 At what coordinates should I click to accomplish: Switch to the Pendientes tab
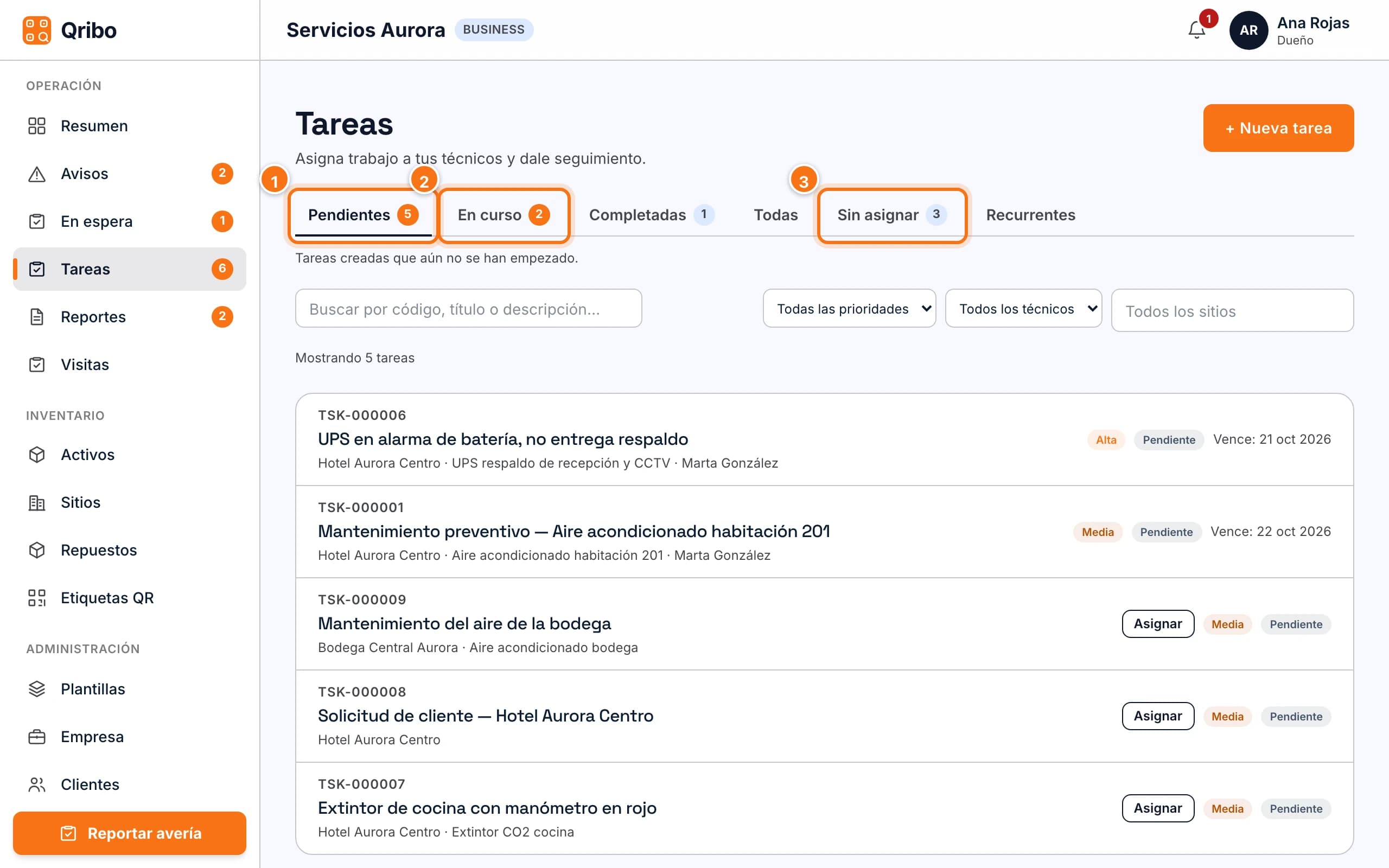click(363, 215)
